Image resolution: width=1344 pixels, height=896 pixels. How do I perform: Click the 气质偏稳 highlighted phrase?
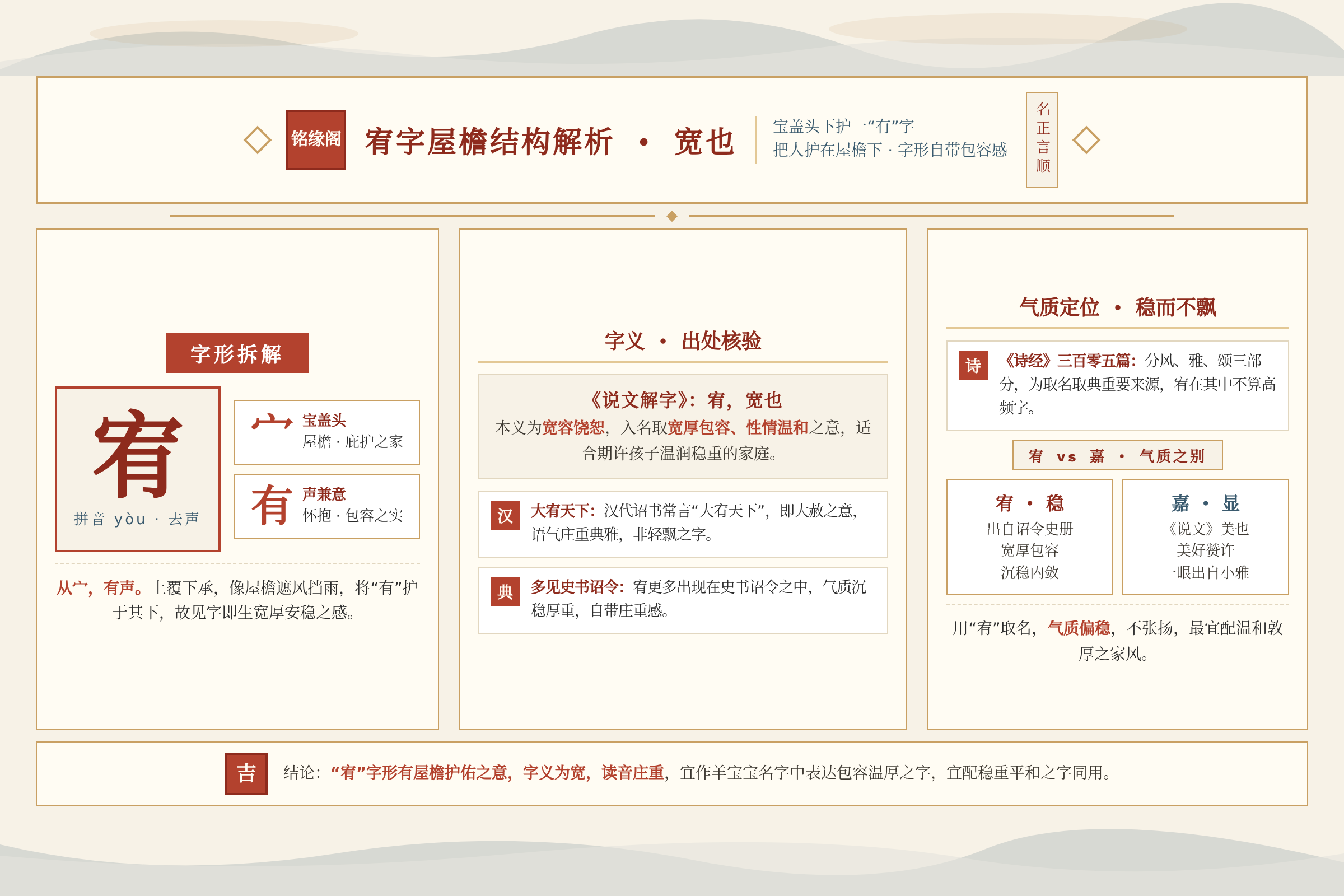click(1079, 628)
